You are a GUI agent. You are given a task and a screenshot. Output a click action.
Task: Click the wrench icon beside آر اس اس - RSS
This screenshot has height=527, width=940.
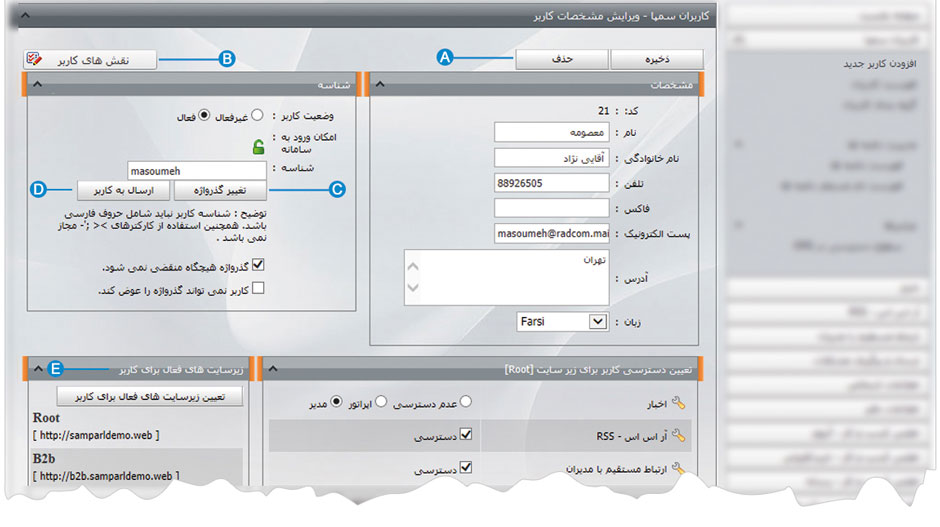[680, 435]
